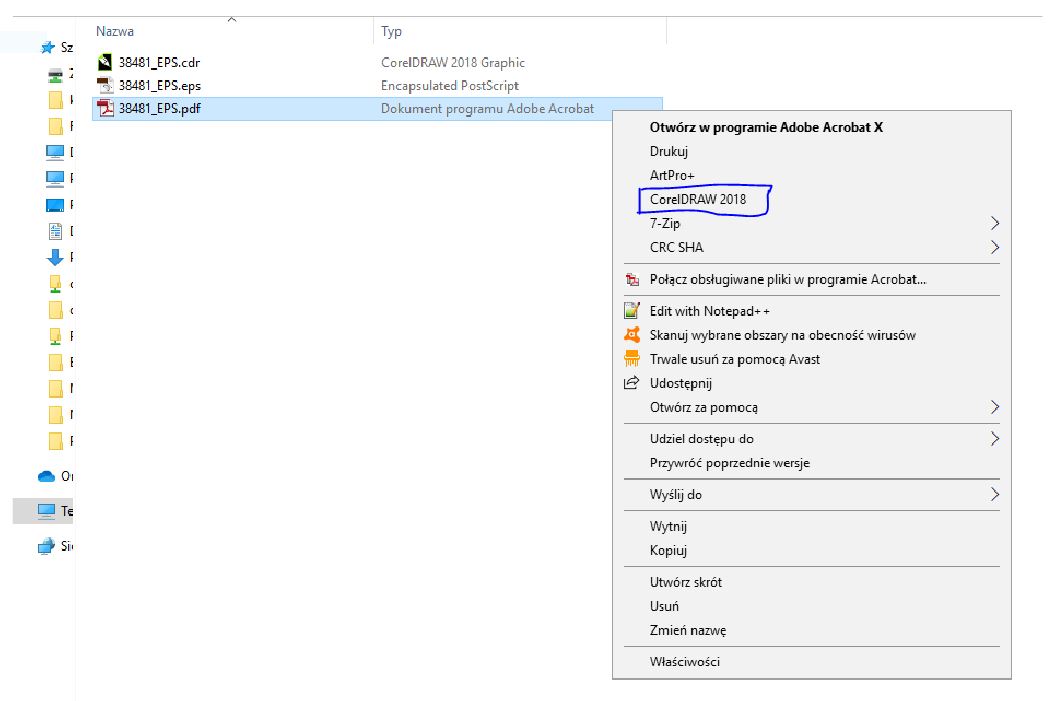Expand the CRC SHA submenu arrow
1063x701 pixels.
[994, 247]
